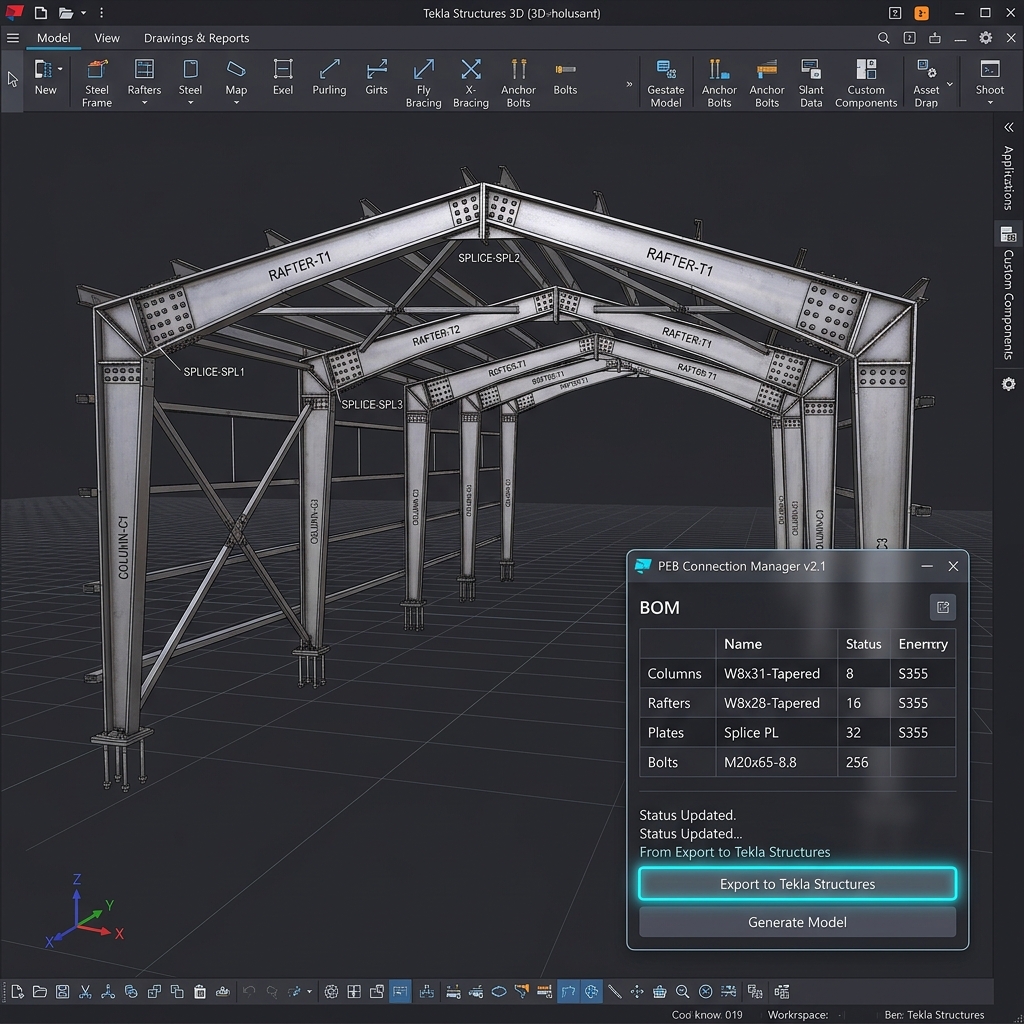Expand the Rafters dropdown
The height and width of the screenshot is (1024, 1024).
click(x=144, y=103)
